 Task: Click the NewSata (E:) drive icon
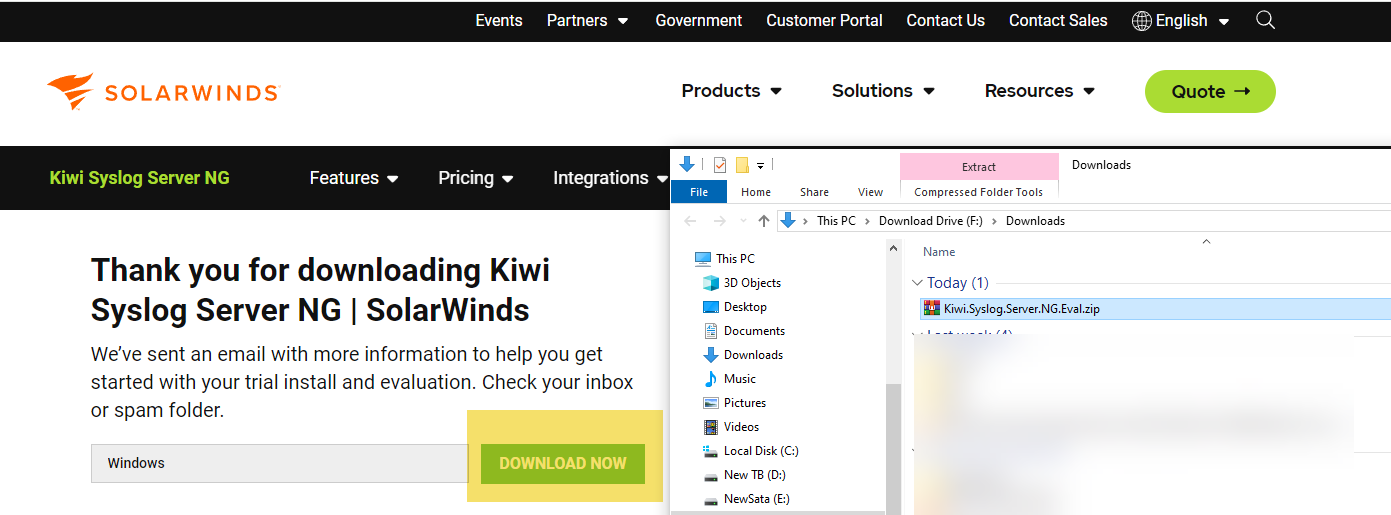(711, 499)
